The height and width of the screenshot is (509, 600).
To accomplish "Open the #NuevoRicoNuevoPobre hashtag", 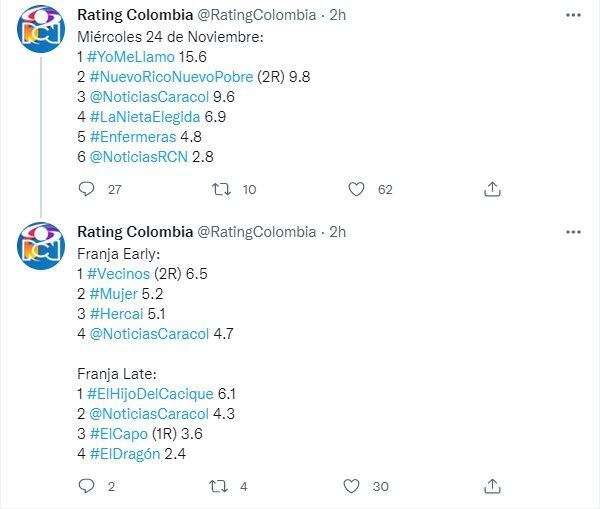I will click(x=170, y=76).
